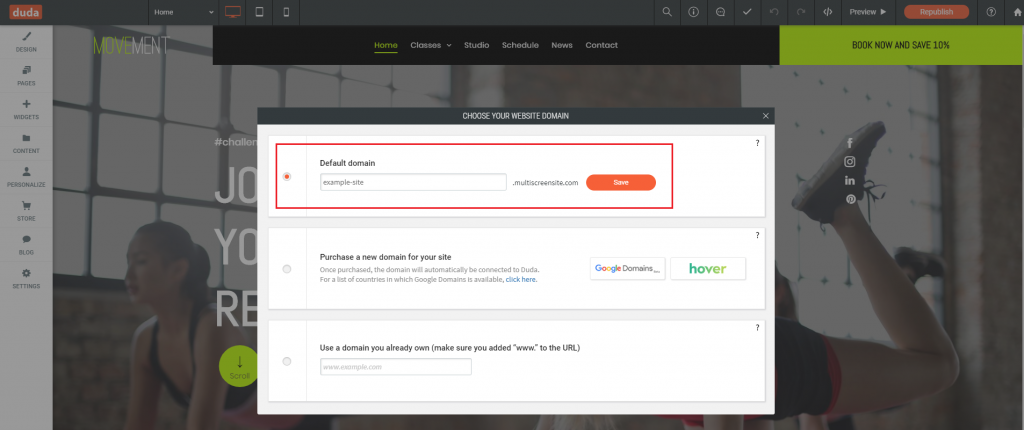The height and width of the screenshot is (430, 1024).
Task: Click the Studio nav menu item
Action: coord(477,45)
